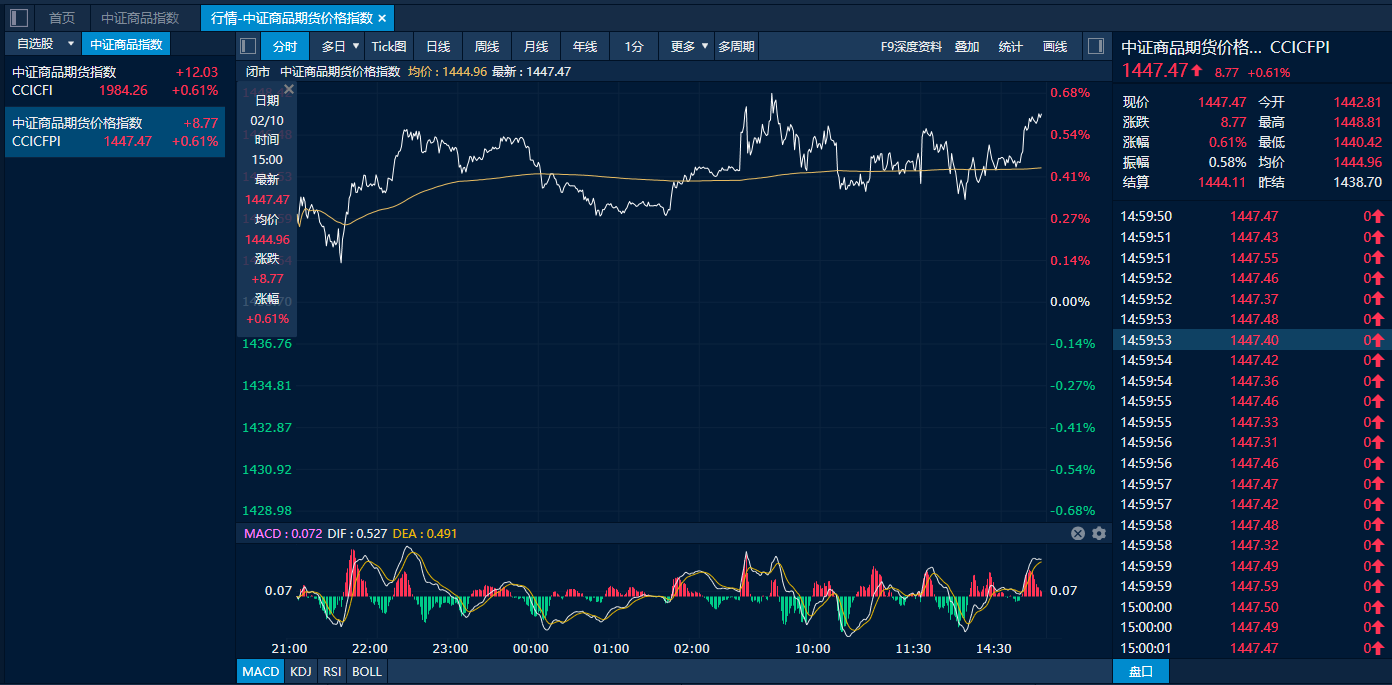Toggle the left sidebar panel icon

click(x=19, y=18)
